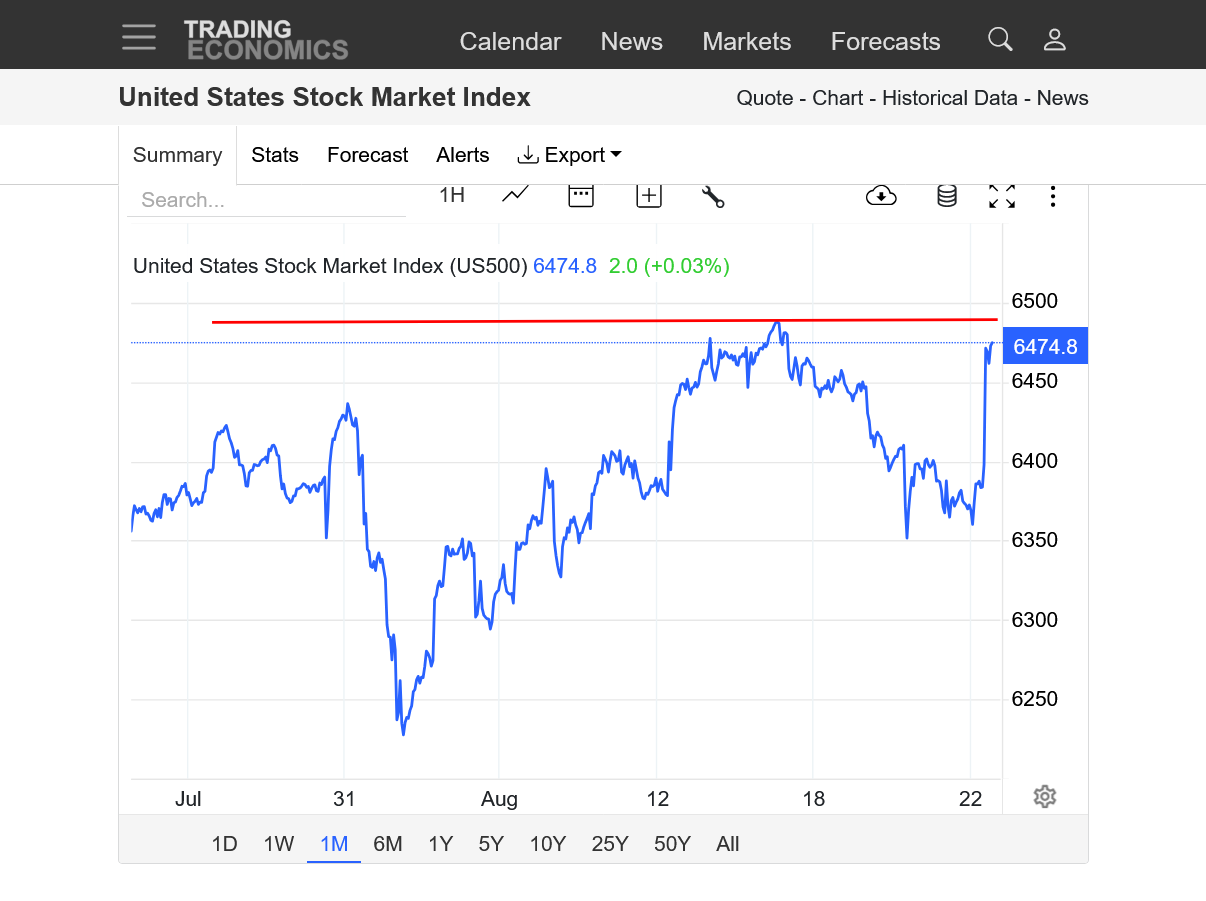Open the database stack icon
Viewport: 1206px width, 901px height.
tap(946, 196)
